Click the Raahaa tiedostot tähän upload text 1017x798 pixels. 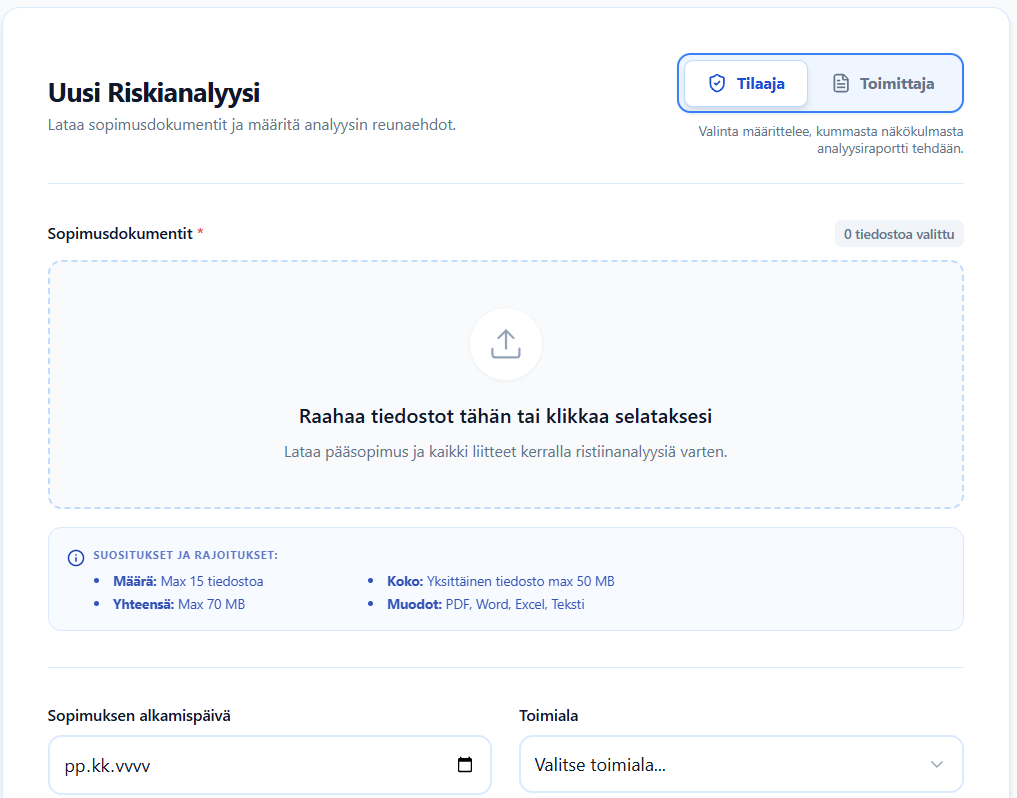(506, 416)
